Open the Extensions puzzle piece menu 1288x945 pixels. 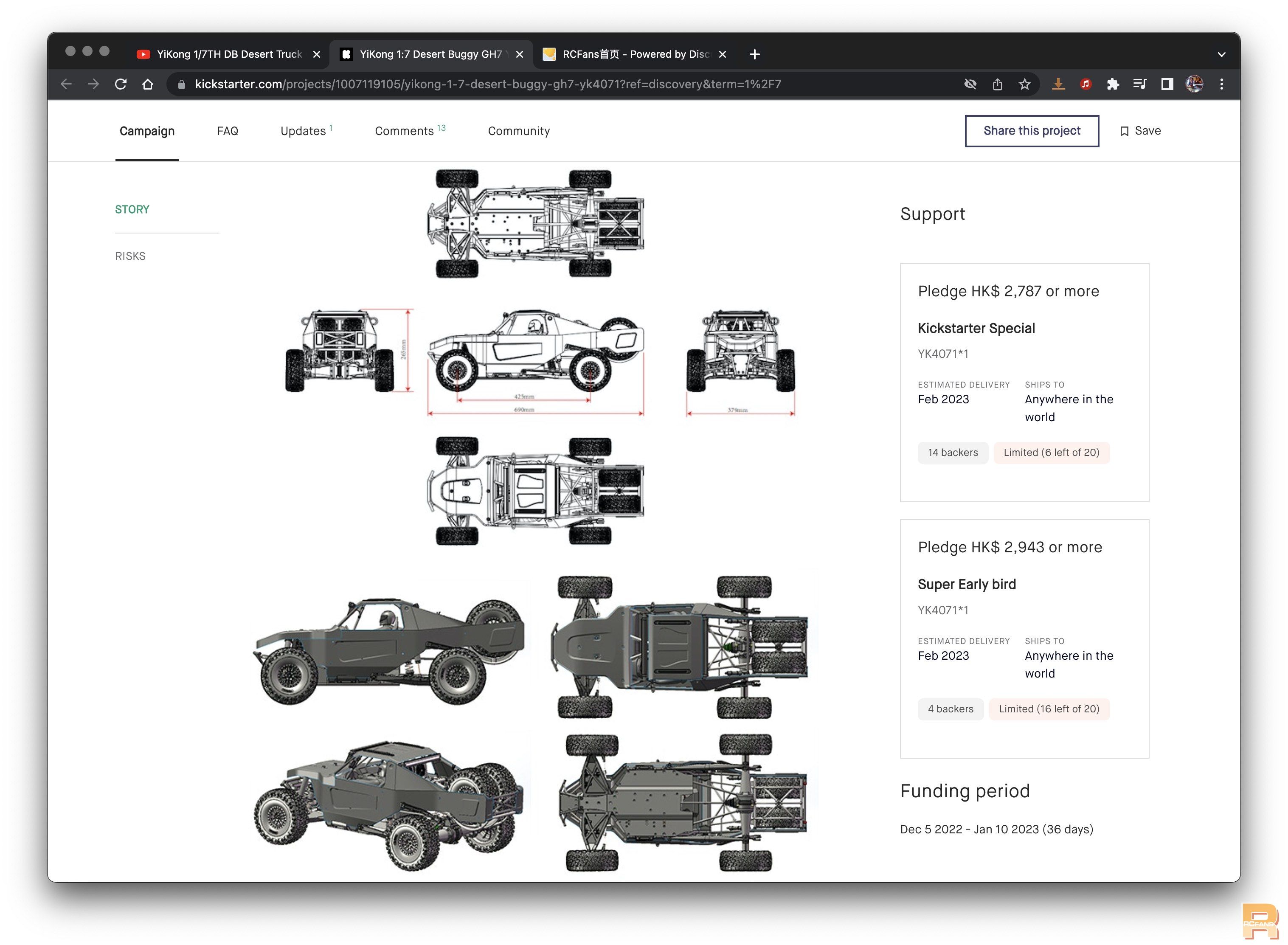[1112, 84]
